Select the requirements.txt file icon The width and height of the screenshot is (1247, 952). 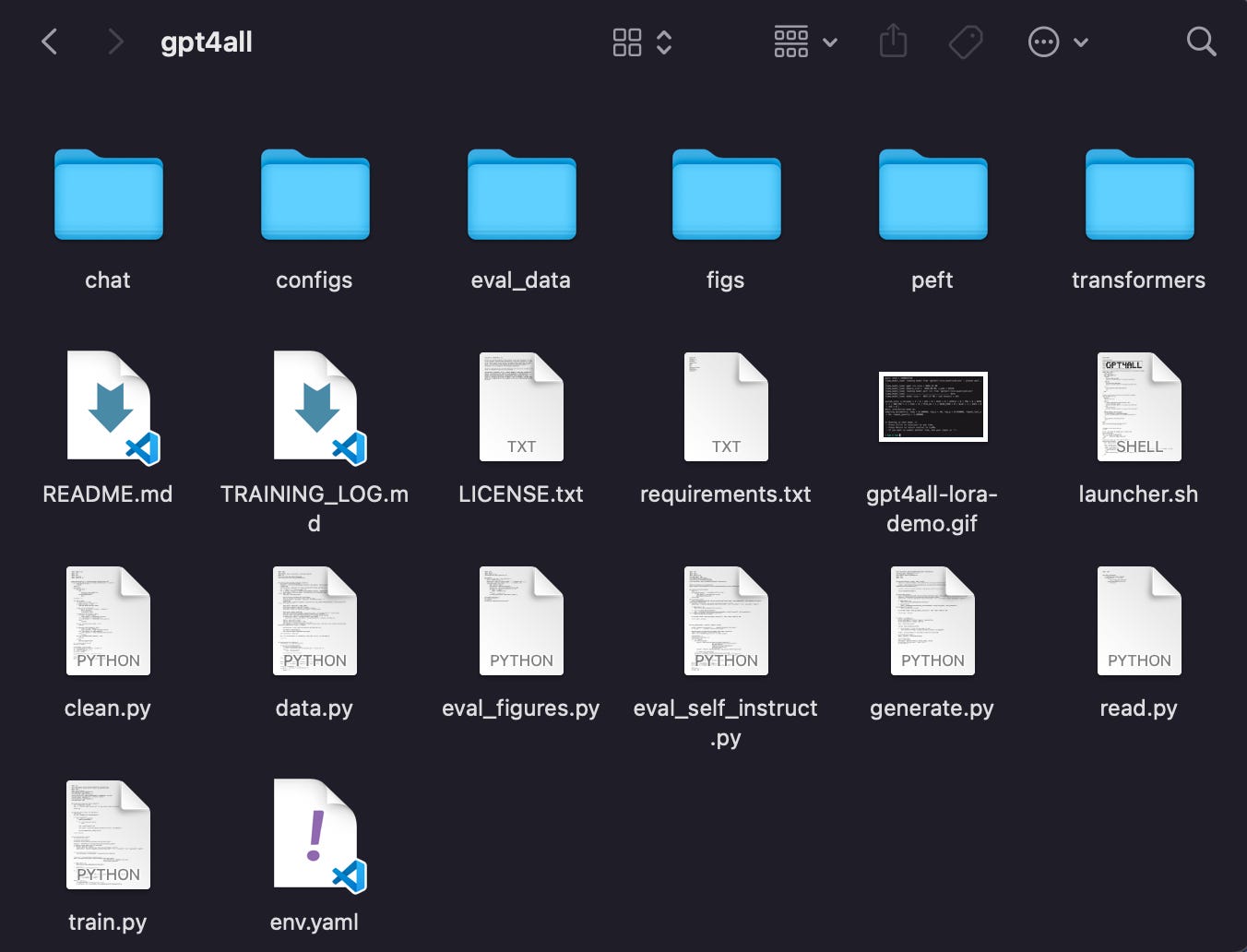[726, 407]
